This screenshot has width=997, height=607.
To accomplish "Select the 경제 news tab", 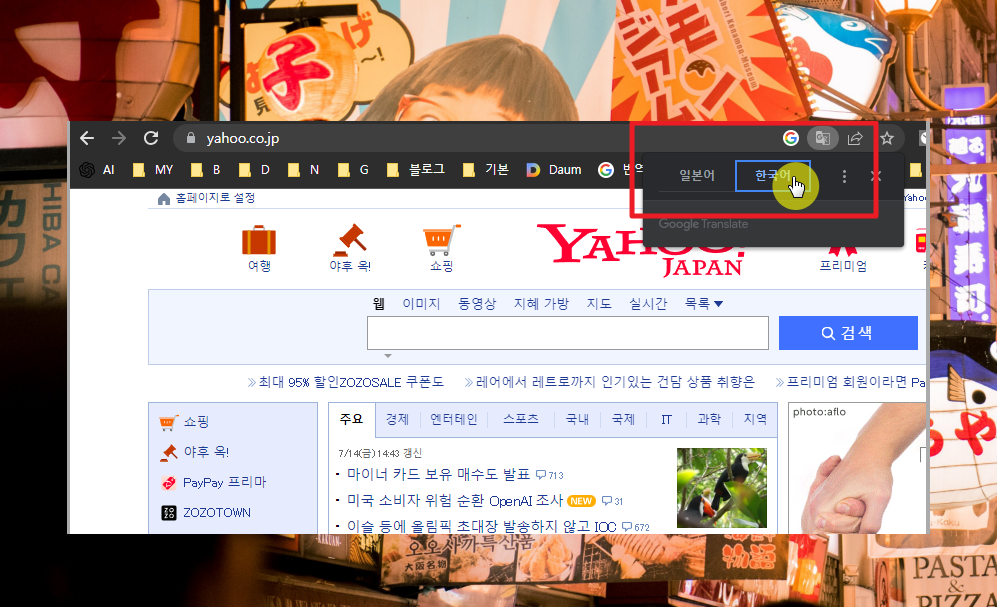I will click(x=397, y=419).
